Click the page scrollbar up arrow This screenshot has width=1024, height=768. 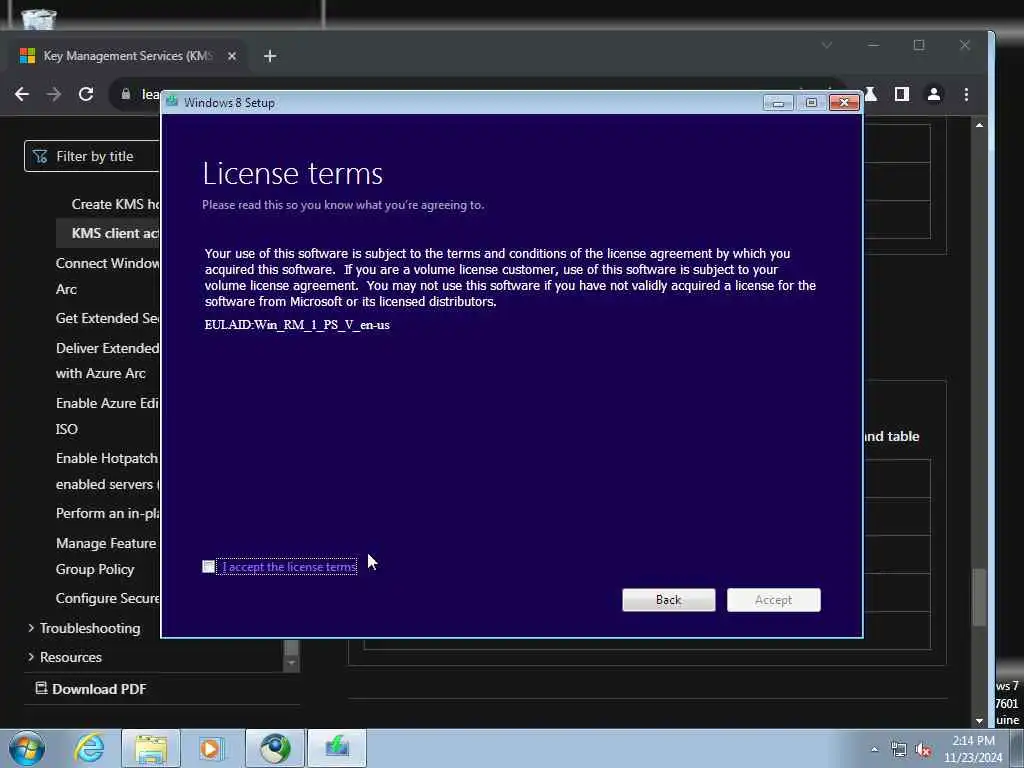point(979,125)
